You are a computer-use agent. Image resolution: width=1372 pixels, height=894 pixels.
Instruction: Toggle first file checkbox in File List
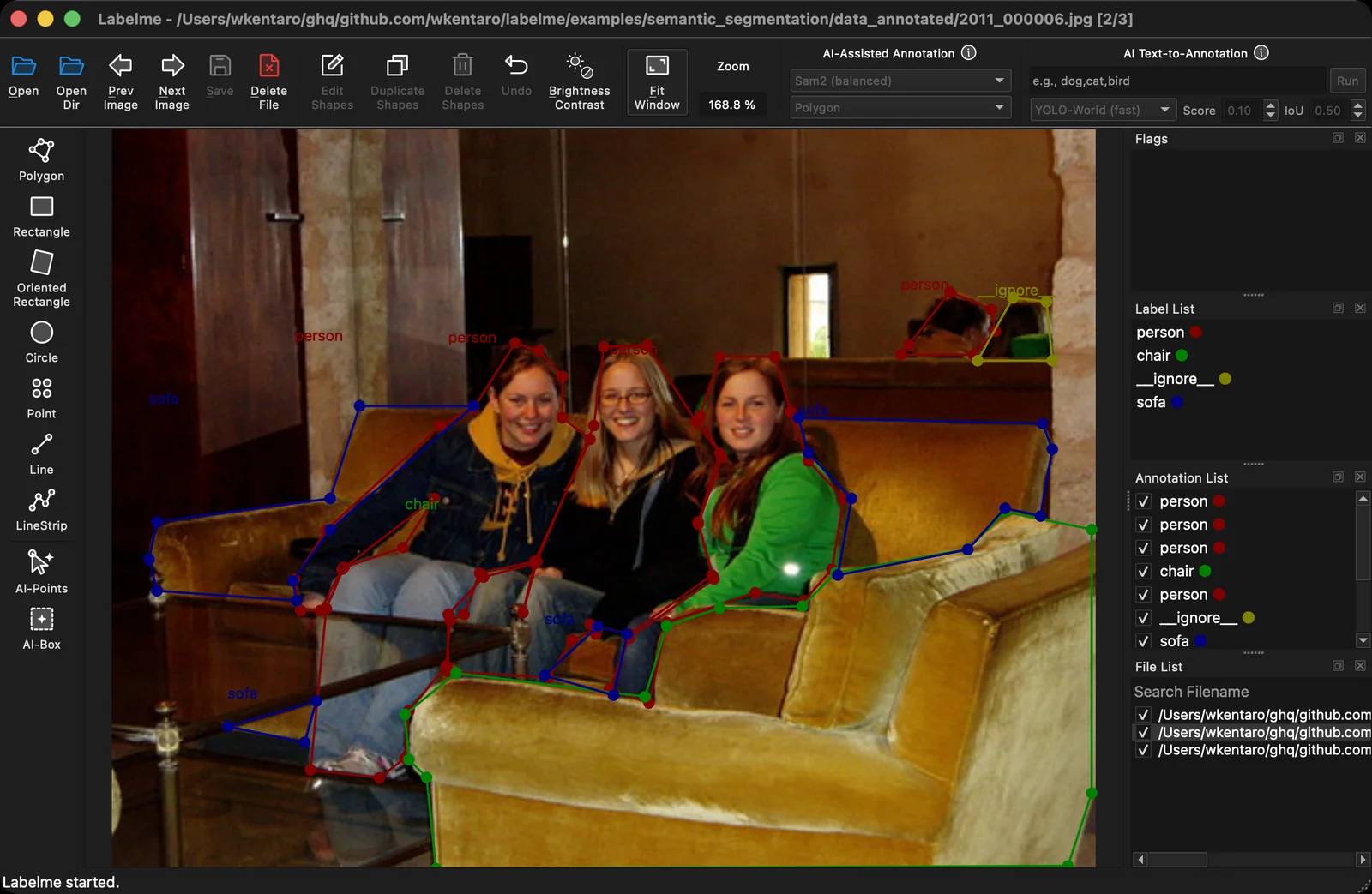click(x=1143, y=715)
